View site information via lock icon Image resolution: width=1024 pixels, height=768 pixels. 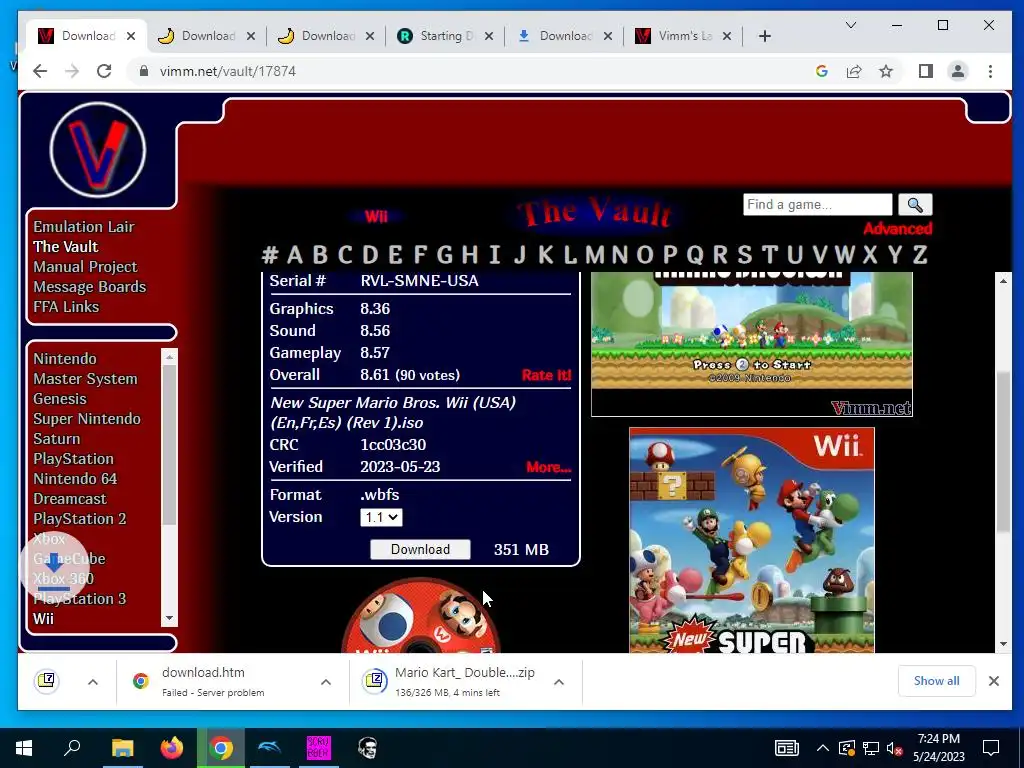point(144,71)
